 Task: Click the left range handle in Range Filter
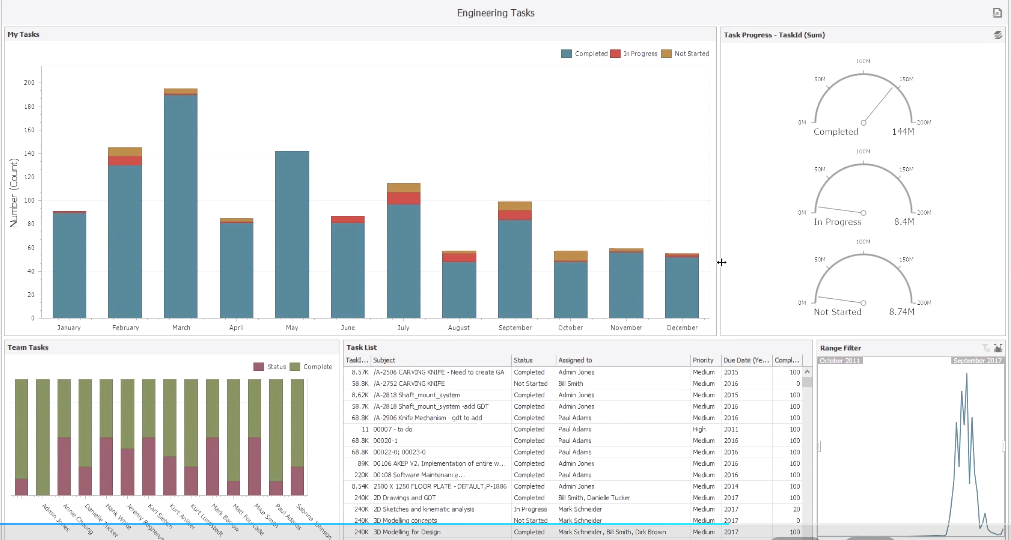[x=820, y=446]
